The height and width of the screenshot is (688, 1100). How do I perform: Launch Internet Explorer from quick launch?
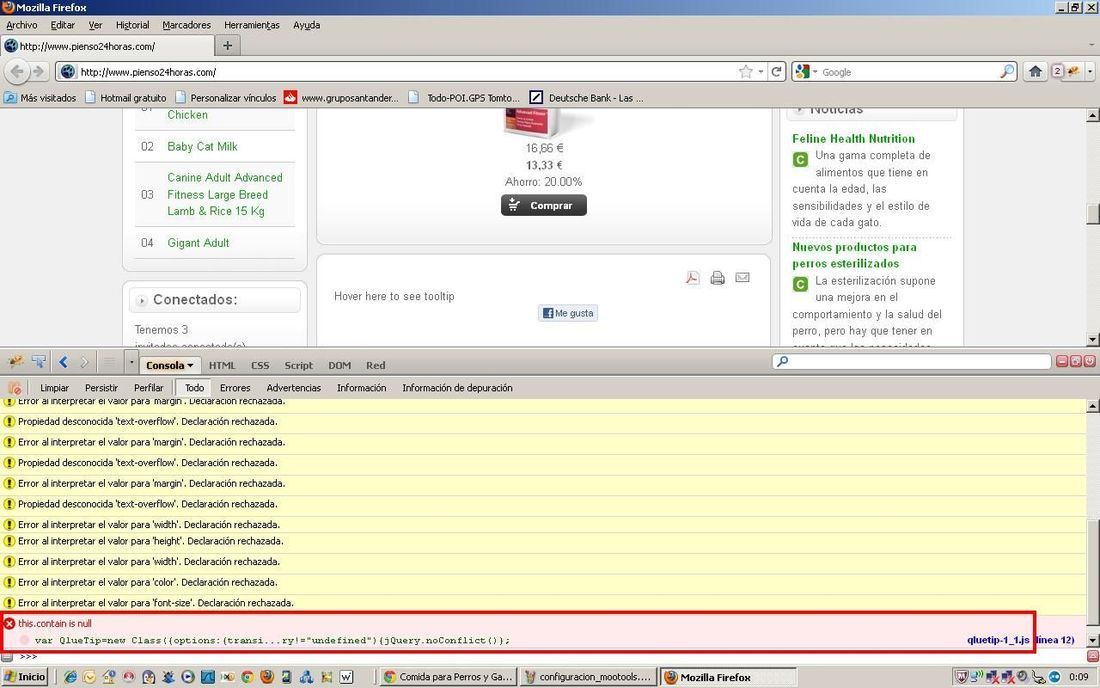pos(70,677)
